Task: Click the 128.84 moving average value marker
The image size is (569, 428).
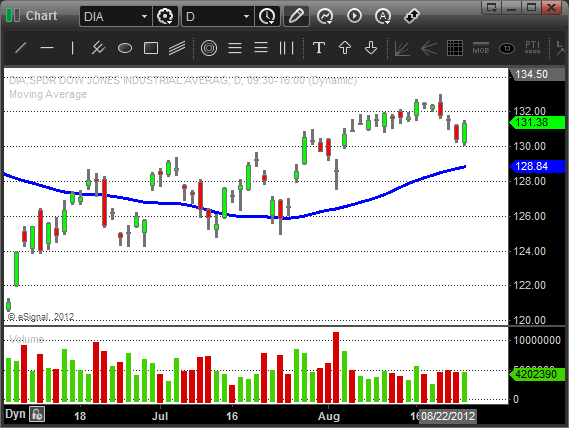Action: click(537, 166)
